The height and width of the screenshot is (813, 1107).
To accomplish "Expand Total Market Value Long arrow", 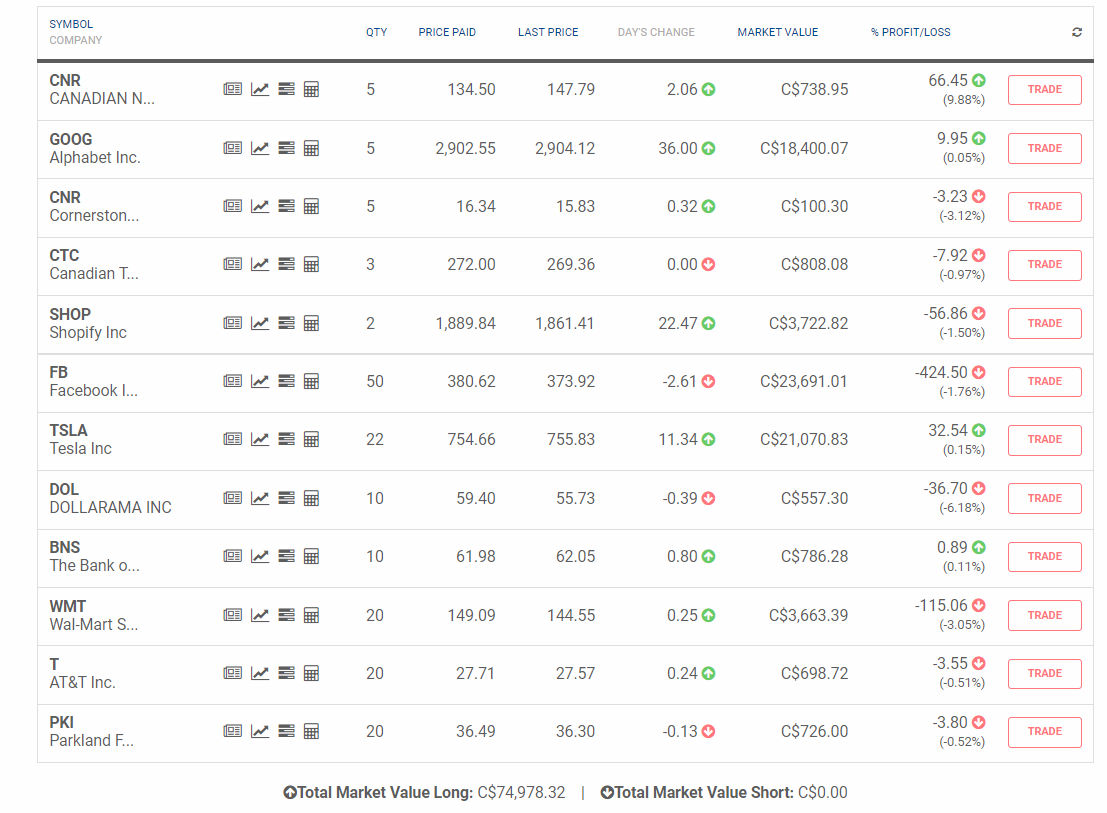I will click(289, 793).
